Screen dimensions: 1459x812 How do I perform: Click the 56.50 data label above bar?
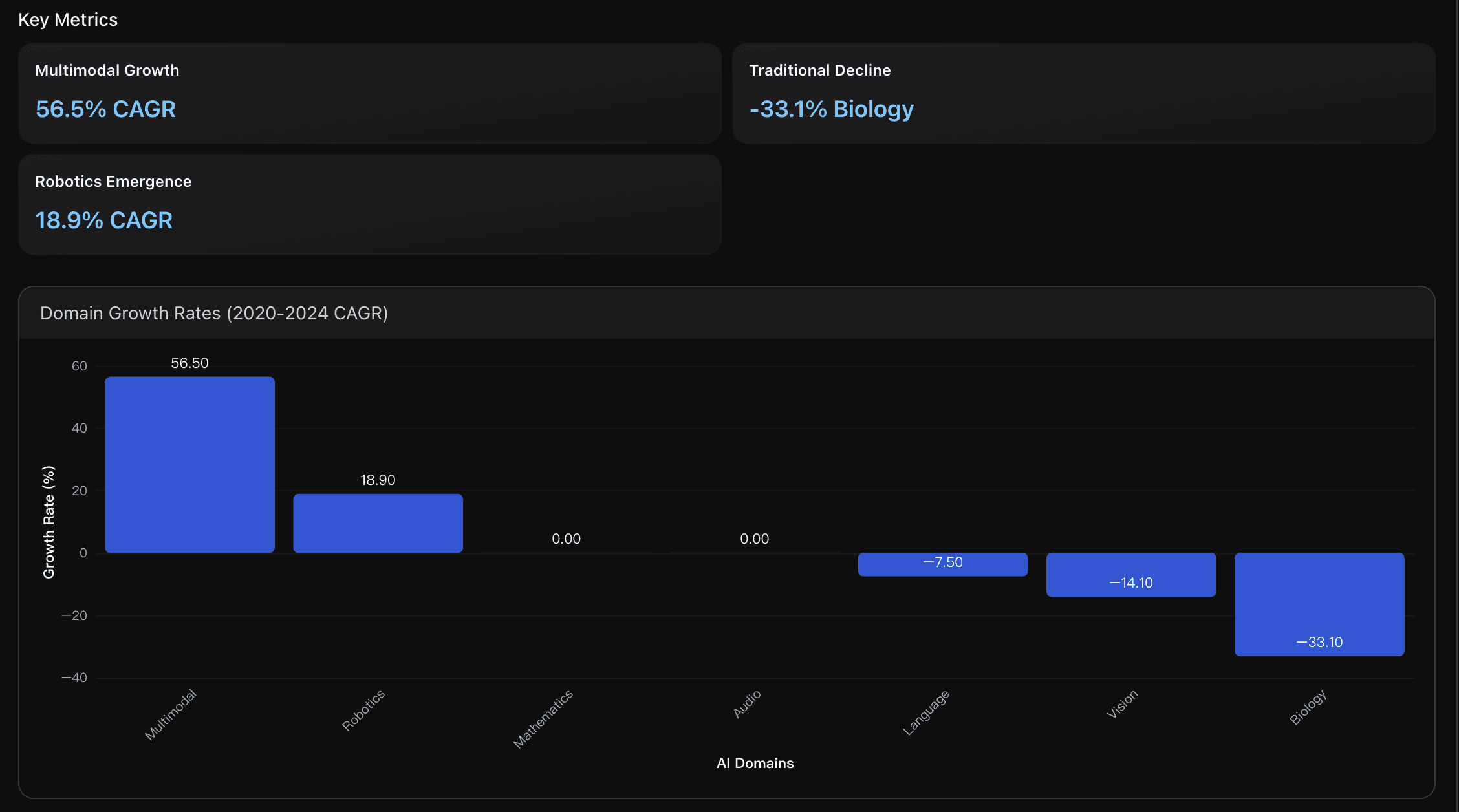[189, 363]
